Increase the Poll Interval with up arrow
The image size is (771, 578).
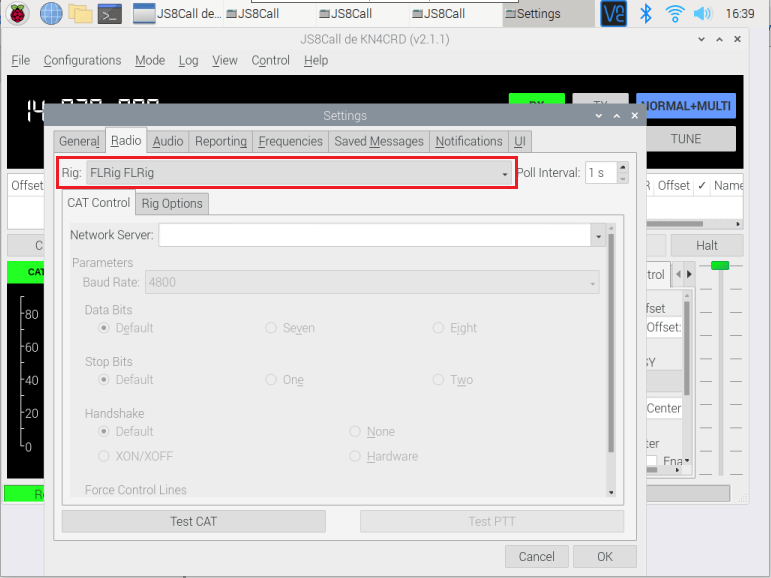point(622,167)
